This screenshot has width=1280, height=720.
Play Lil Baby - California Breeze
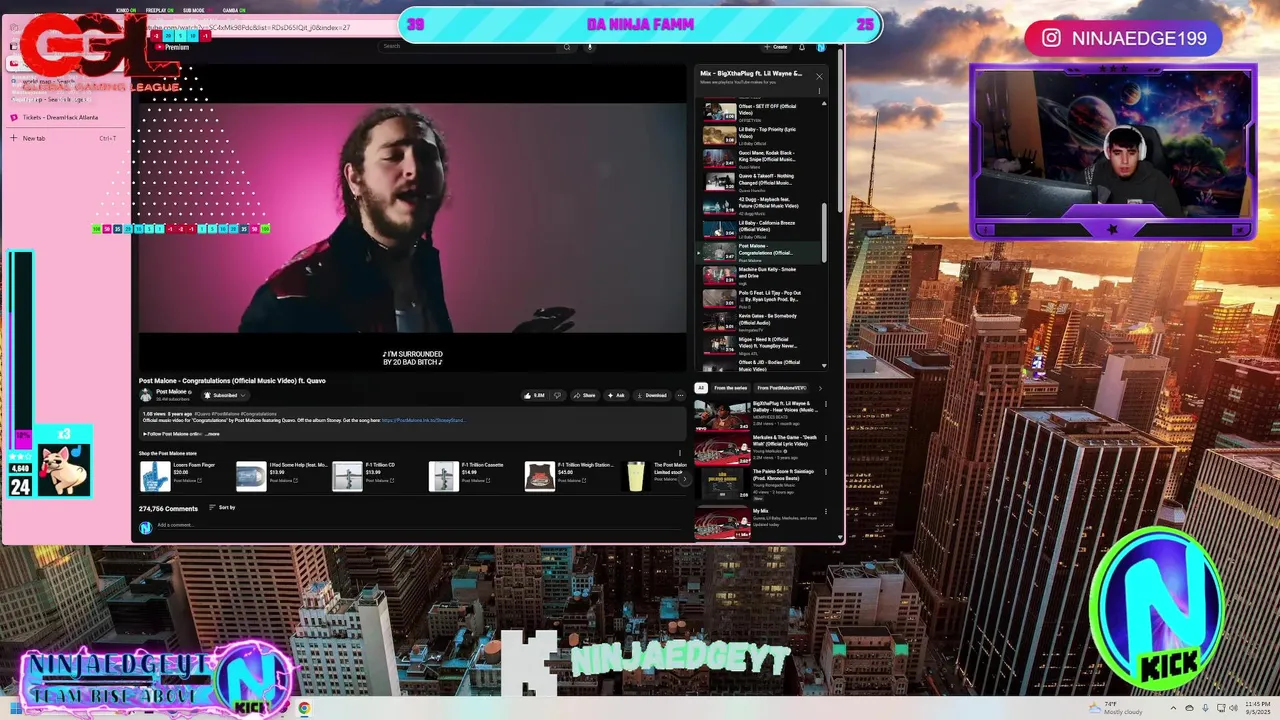(760, 229)
